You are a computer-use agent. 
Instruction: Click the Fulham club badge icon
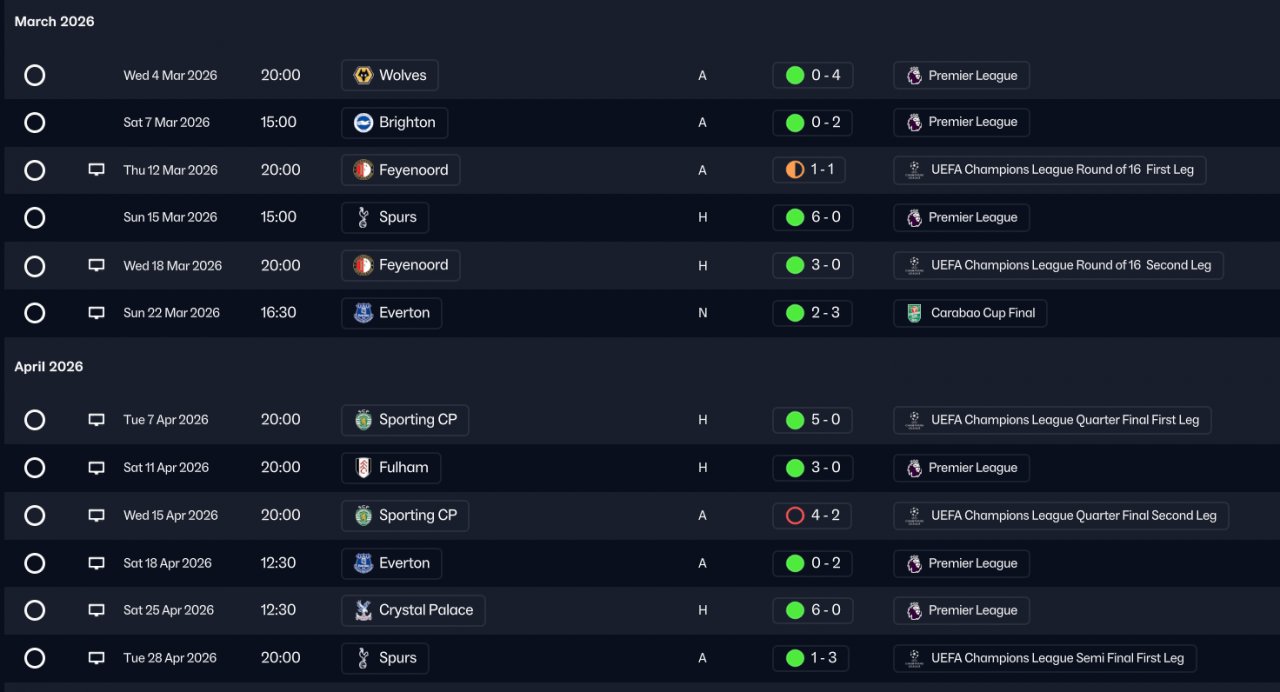pyautogui.click(x=363, y=468)
